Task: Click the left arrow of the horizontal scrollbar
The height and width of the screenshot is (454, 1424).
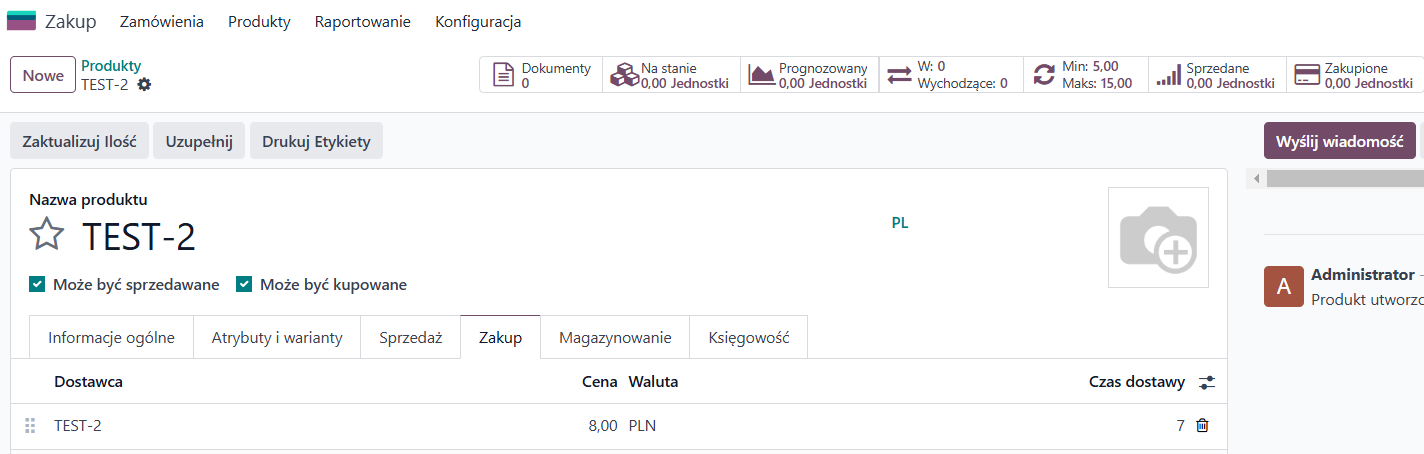Action: coord(1256,178)
